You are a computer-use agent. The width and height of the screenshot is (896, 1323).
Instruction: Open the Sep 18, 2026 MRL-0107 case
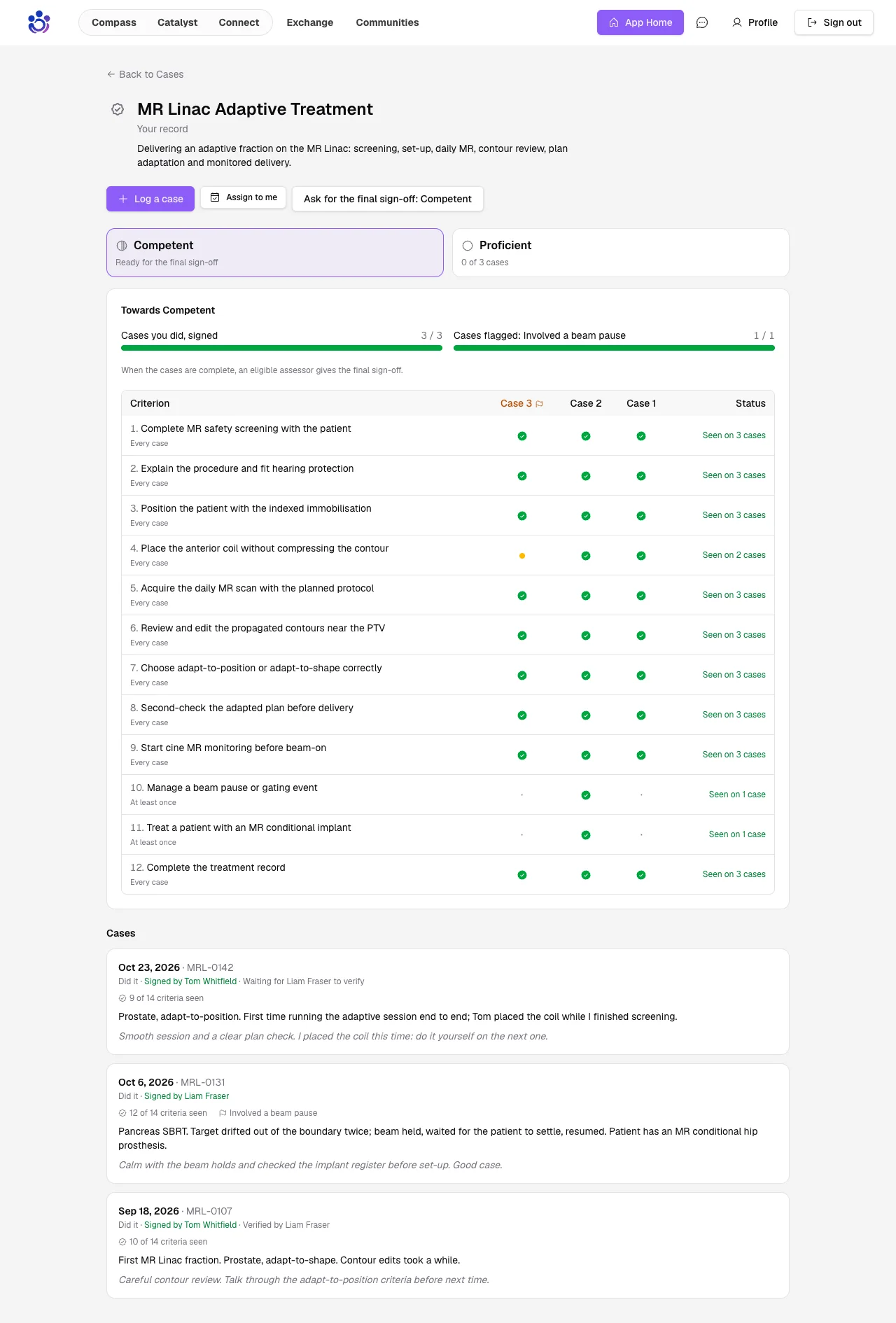[x=448, y=1245]
